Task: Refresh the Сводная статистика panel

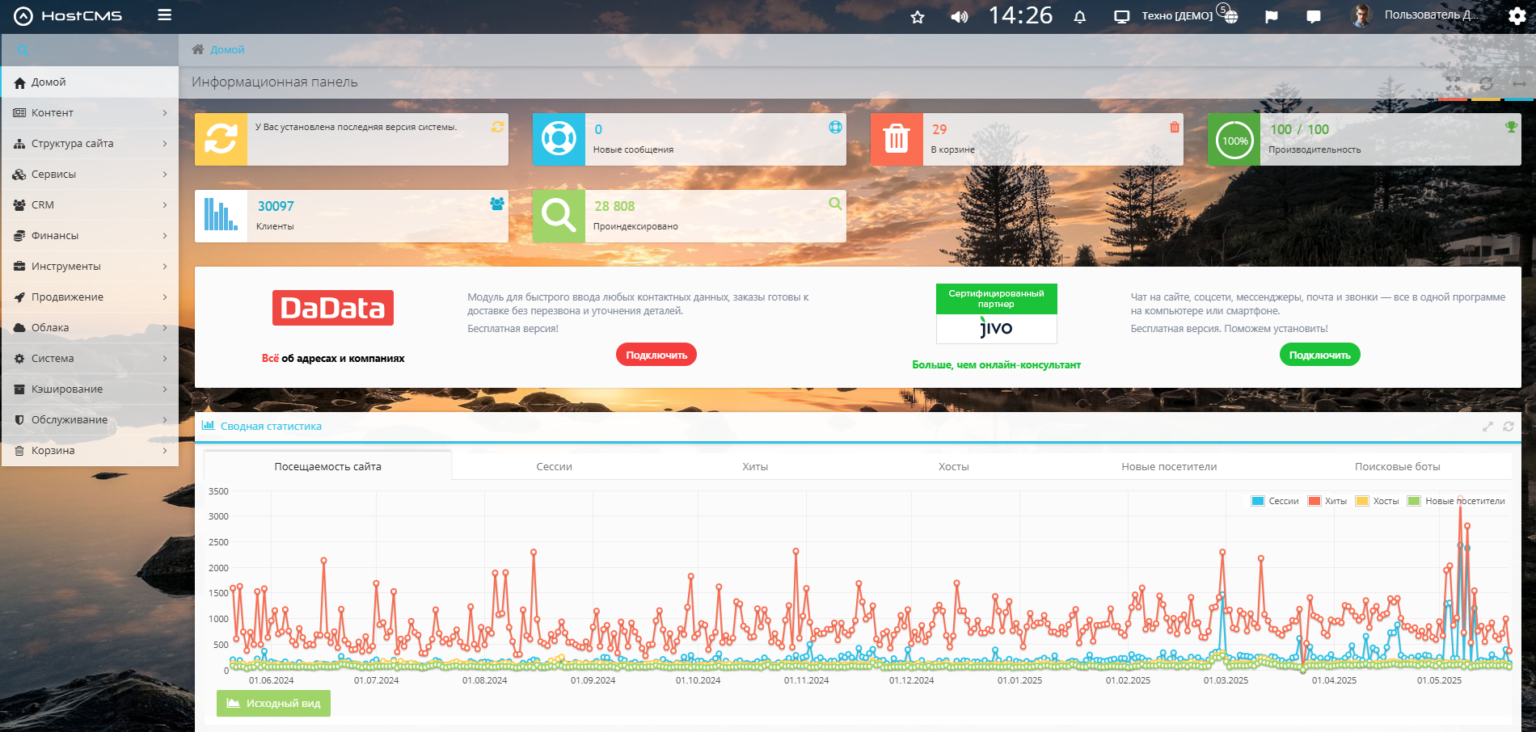Action: pos(1508,426)
